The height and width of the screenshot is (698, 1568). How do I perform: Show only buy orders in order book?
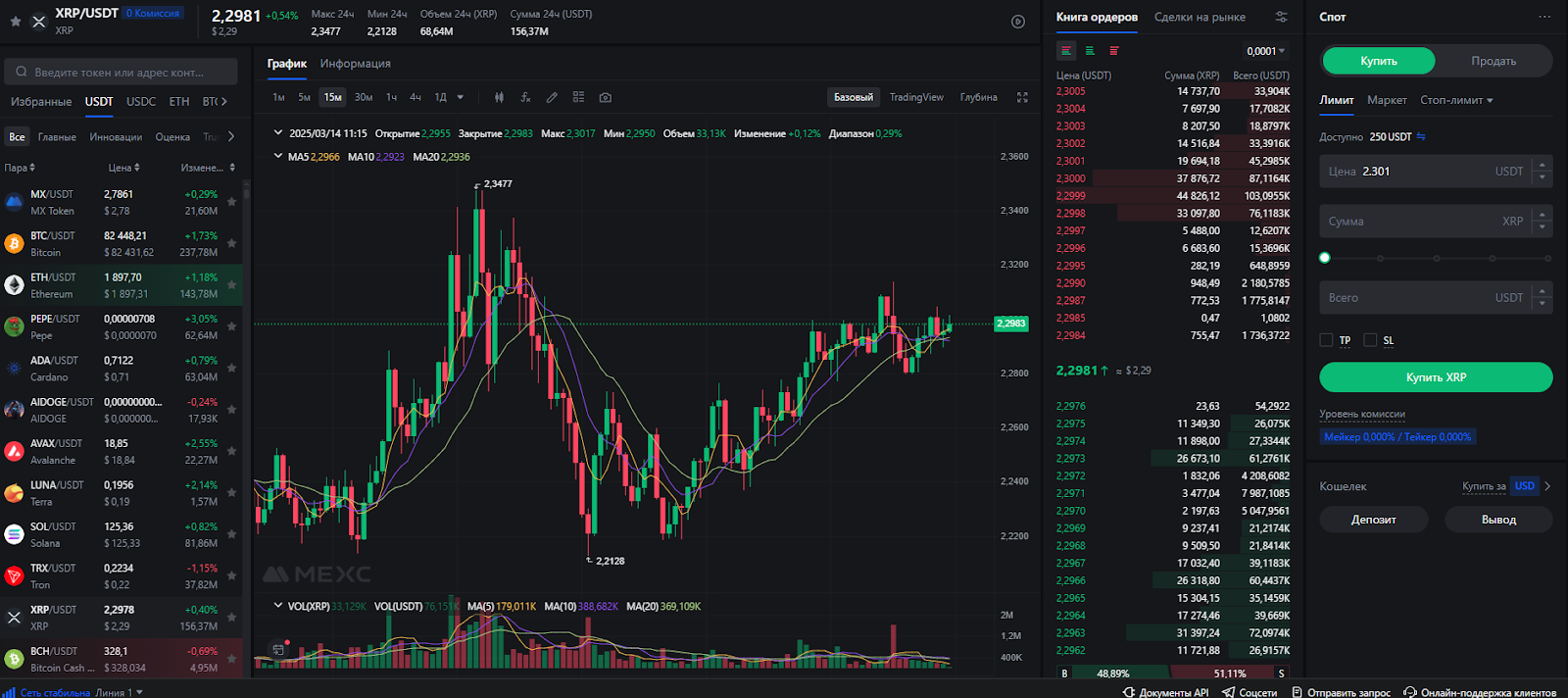click(x=1090, y=51)
